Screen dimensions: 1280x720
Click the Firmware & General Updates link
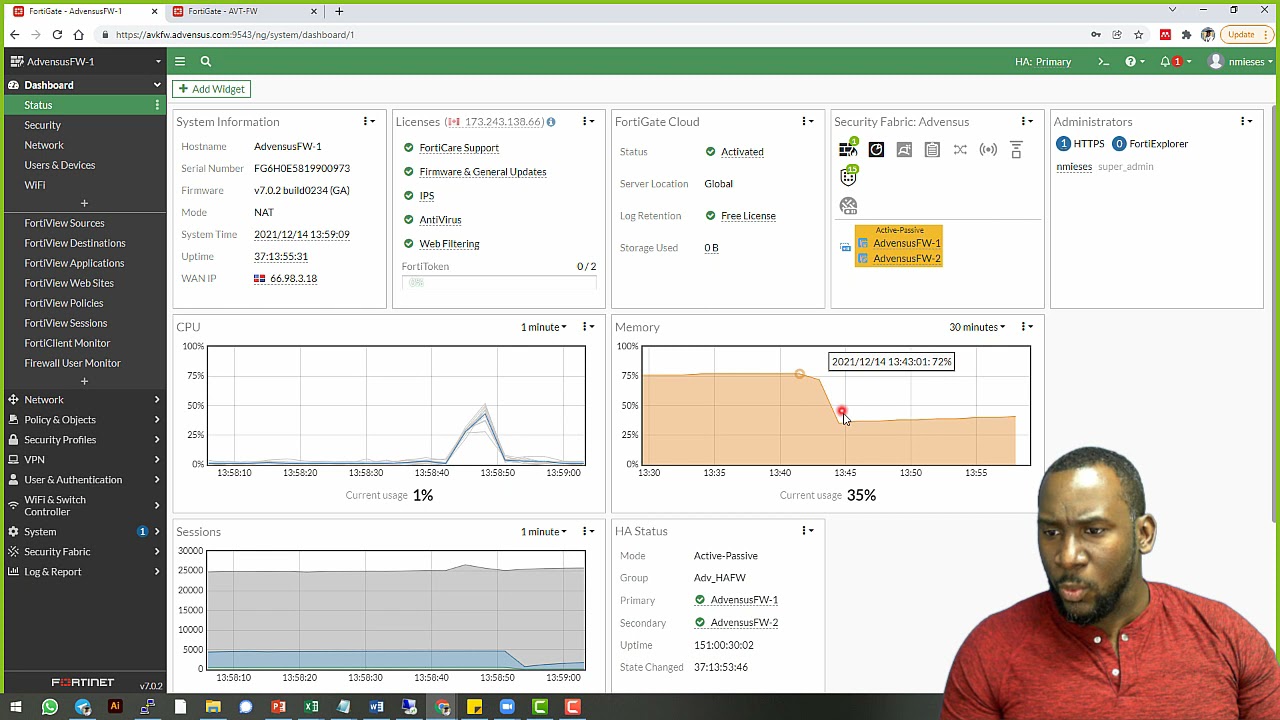click(x=483, y=172)
